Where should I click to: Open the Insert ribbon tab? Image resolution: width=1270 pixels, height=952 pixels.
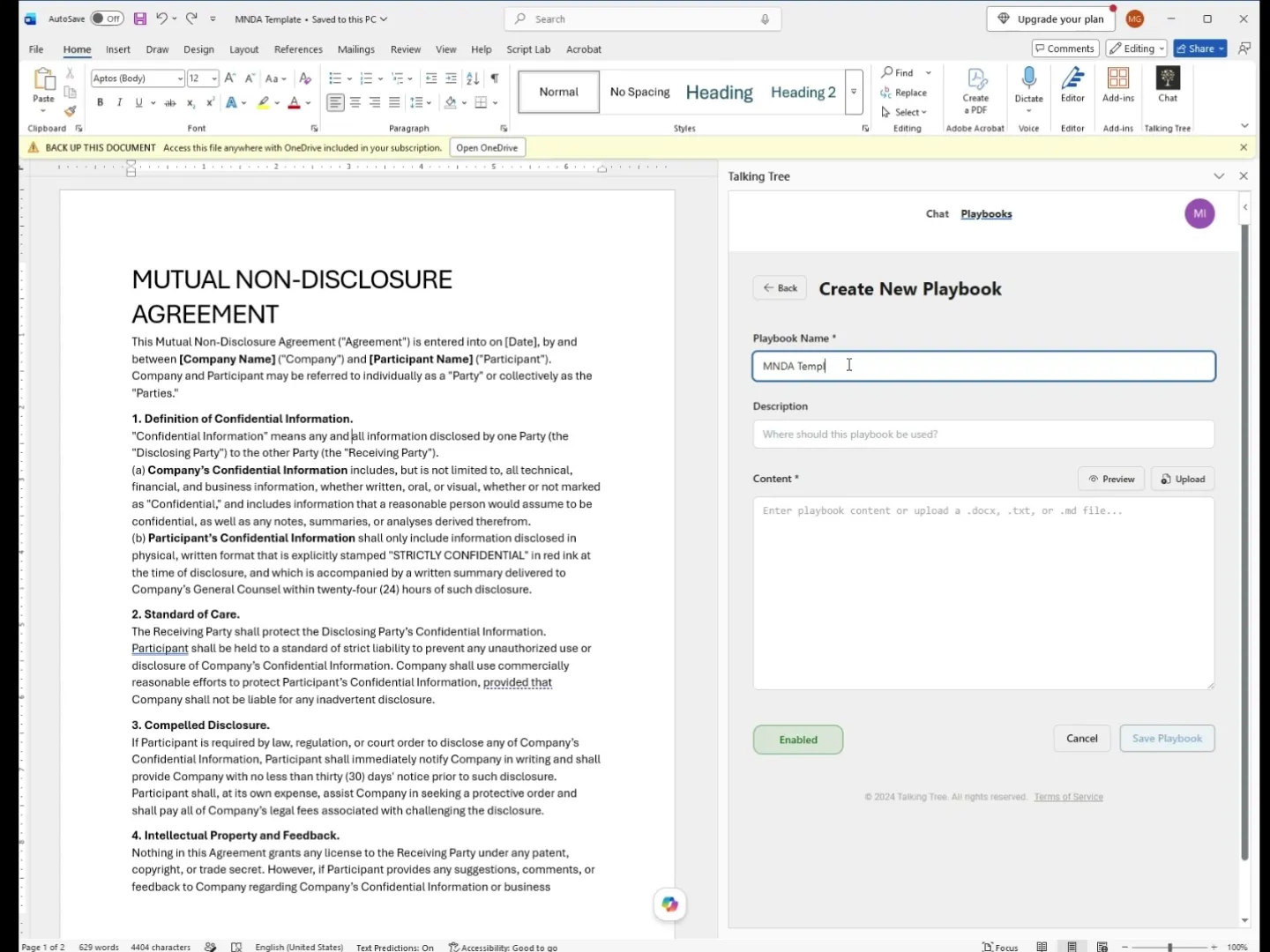[x=118, y=49]
